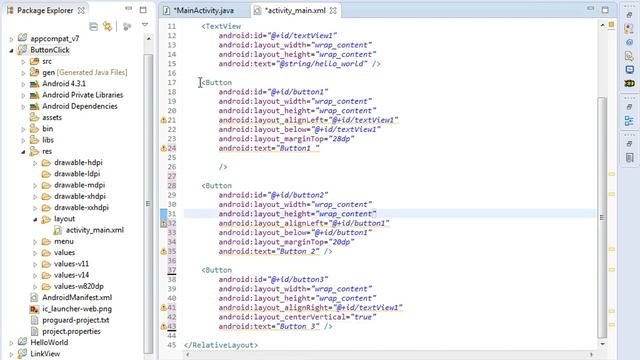Screen dimensions: 640x360
Task: Close the Package Explorer tab
Action: pos(81,11)
